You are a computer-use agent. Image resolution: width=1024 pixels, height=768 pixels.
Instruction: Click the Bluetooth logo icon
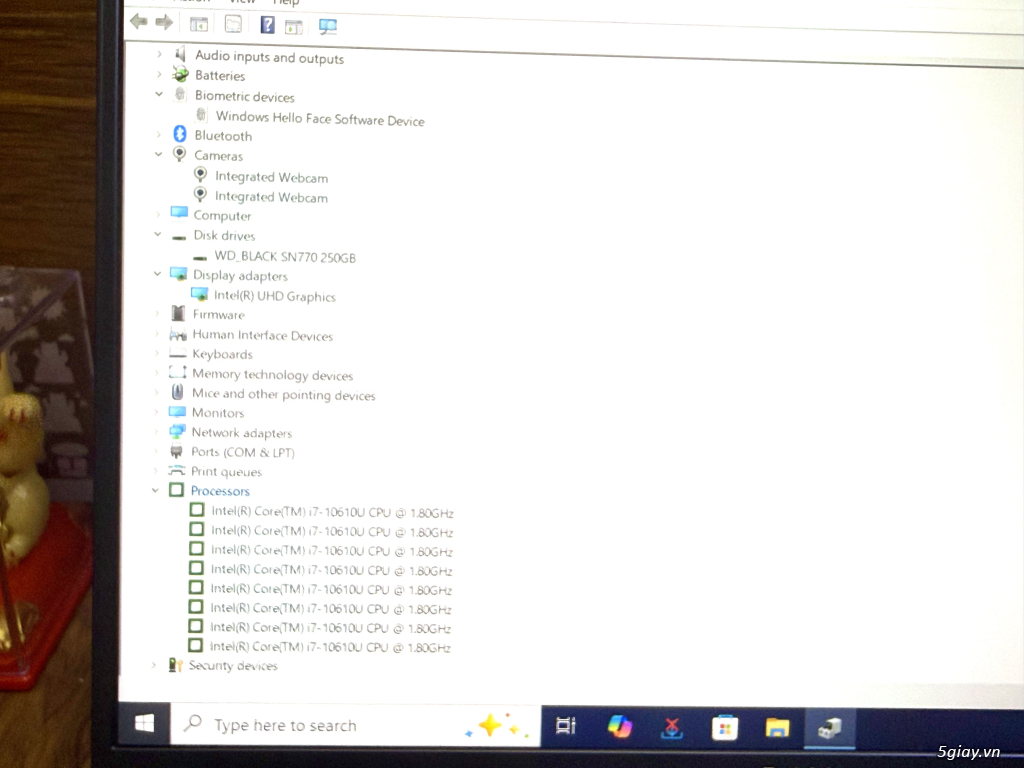(x=180, y=134)
